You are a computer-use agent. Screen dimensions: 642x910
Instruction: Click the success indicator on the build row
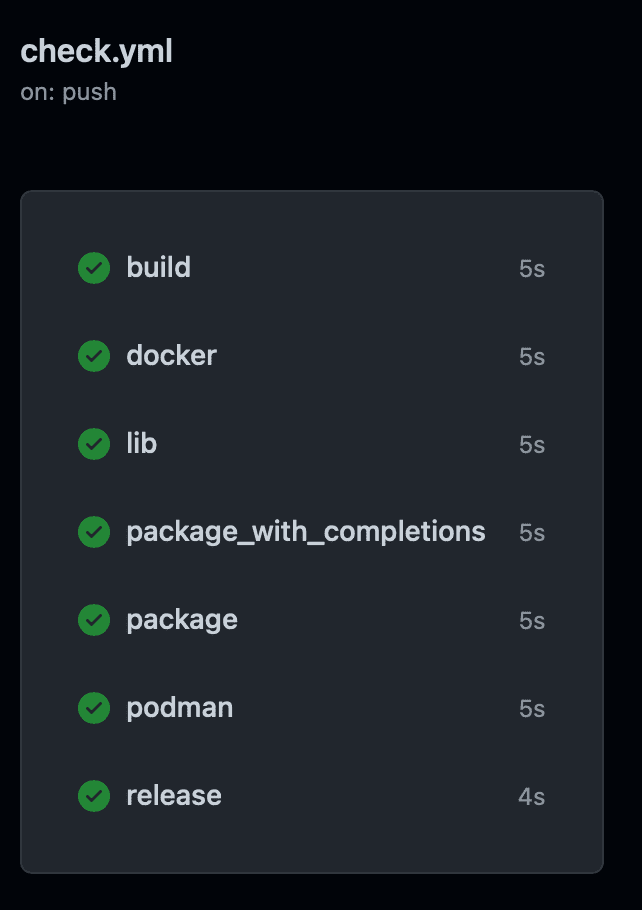(93, 267)
